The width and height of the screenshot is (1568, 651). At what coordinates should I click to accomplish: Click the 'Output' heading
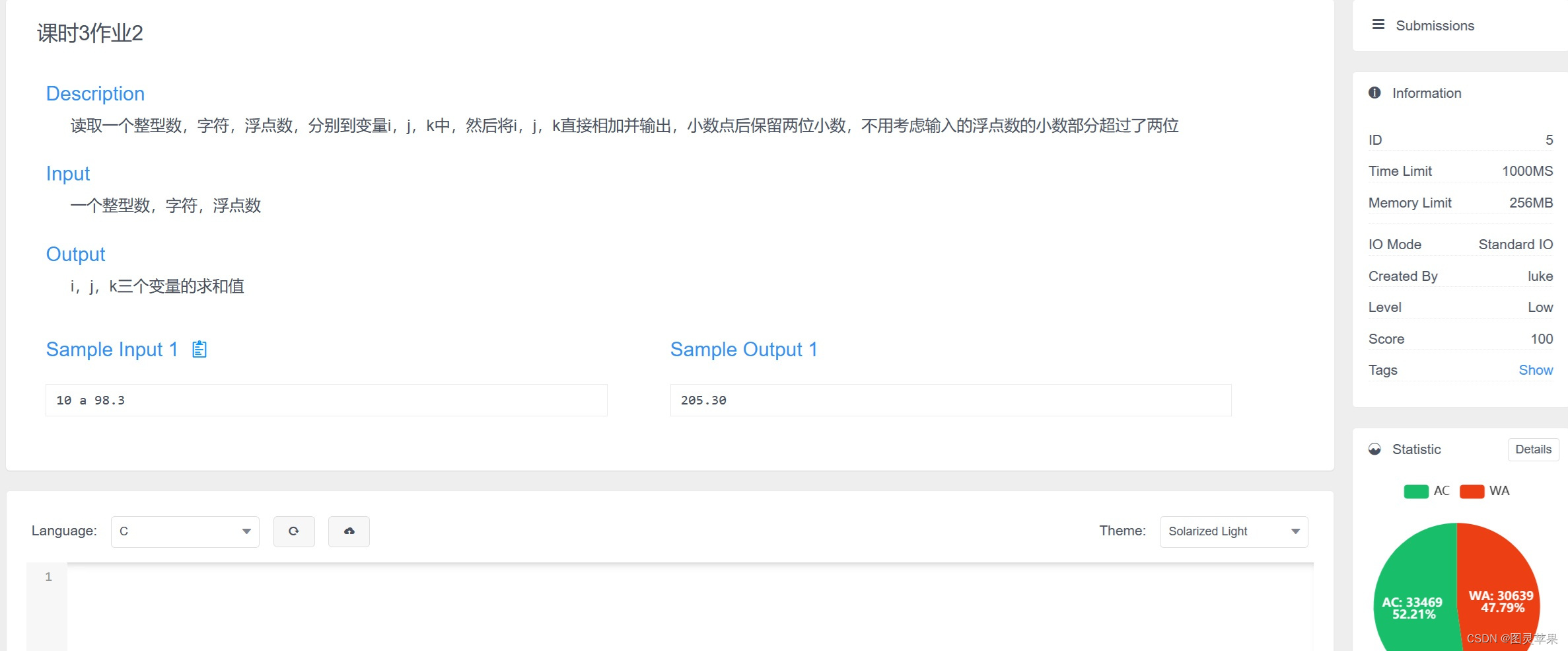click(75, 254)
